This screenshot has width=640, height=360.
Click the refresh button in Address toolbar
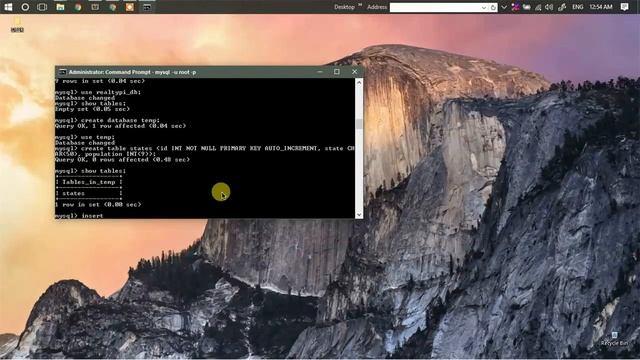pyautogui.click(x=493, y=7)
